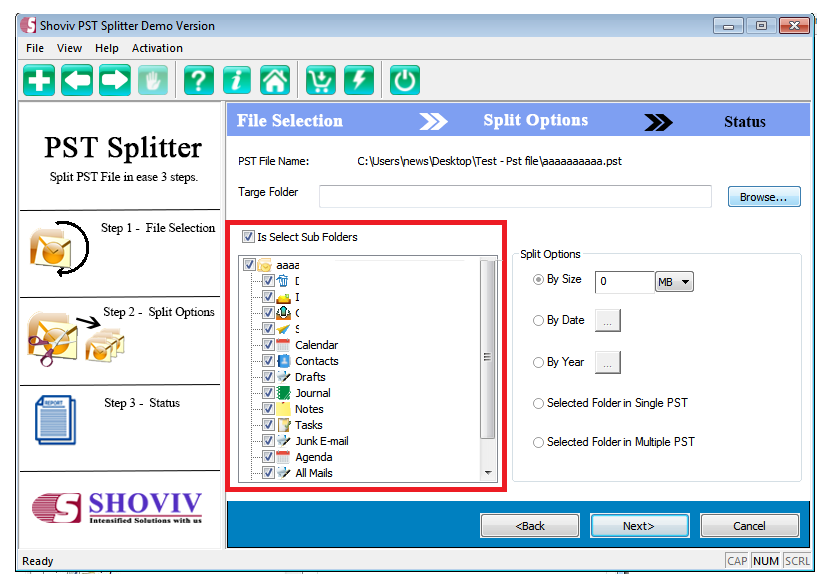The image size is (821, 576).
Task: Select the back arrow toolbar icon
Action: [78, 79]
